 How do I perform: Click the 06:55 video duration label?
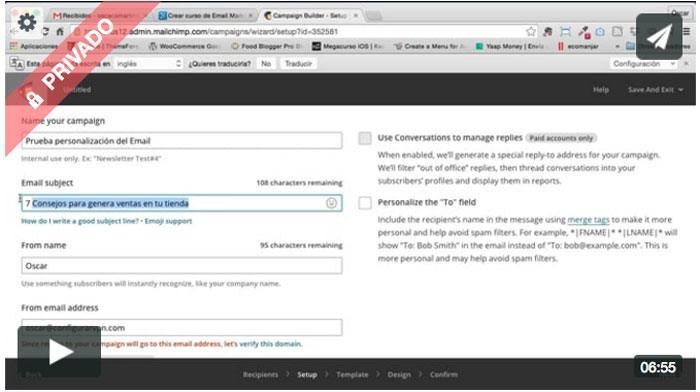pos(658,367)
